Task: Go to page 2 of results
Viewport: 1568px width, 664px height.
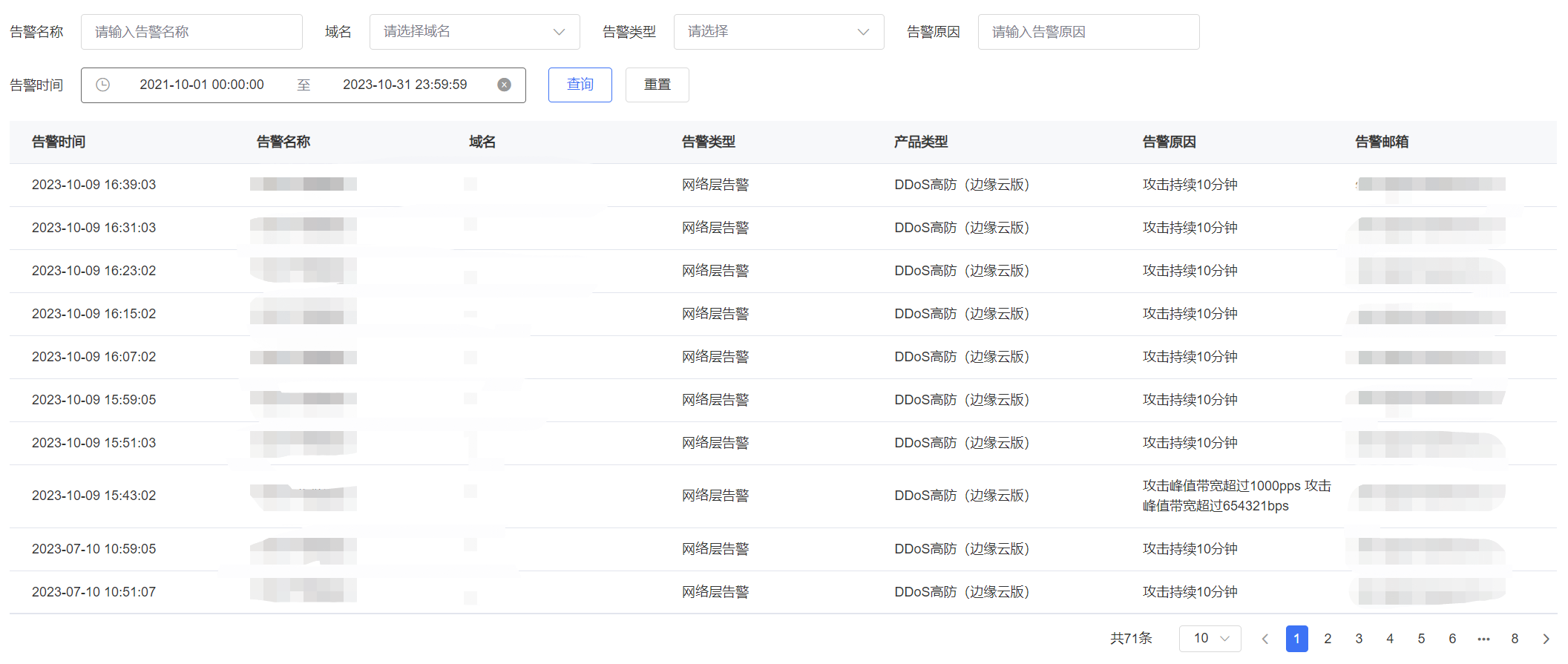Action: pos(1328,639)
